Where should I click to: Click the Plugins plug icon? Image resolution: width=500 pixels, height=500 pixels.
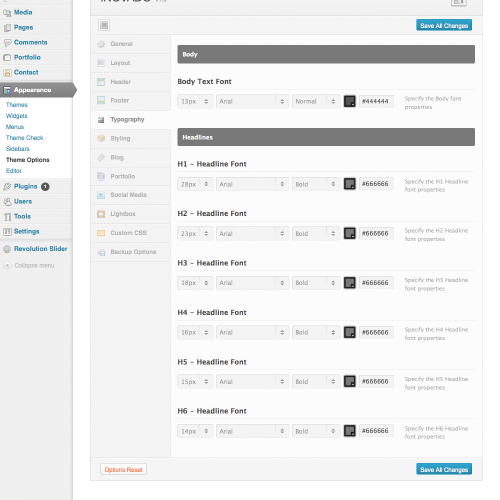7,187
